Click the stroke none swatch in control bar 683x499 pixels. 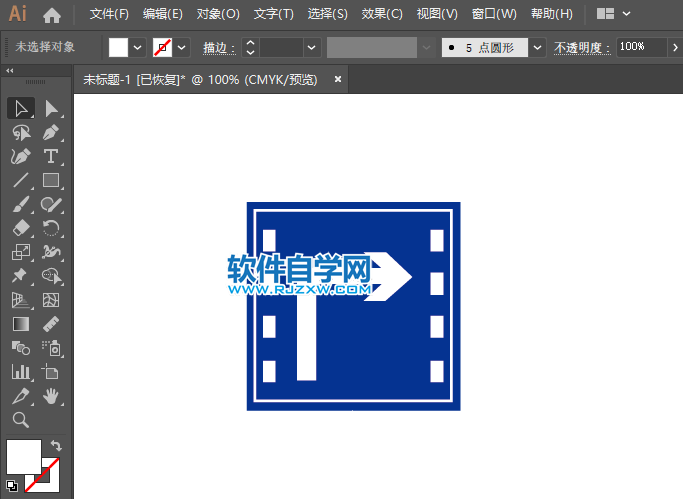coord(162,47)
